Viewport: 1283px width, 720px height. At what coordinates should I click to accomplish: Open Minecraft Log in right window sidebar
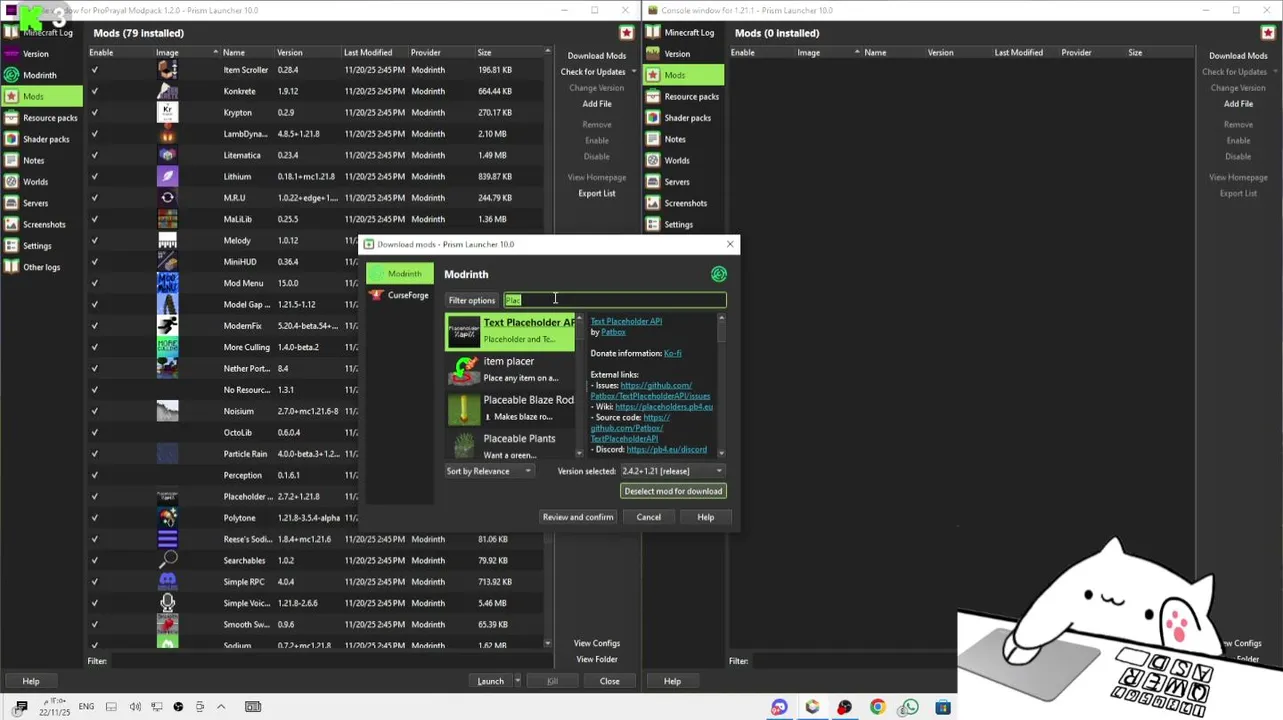point(689,32)
